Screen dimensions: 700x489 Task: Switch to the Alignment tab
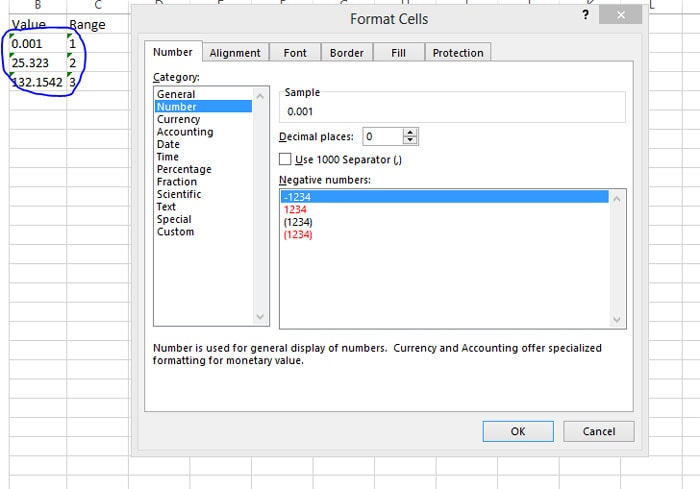(235, 53)
